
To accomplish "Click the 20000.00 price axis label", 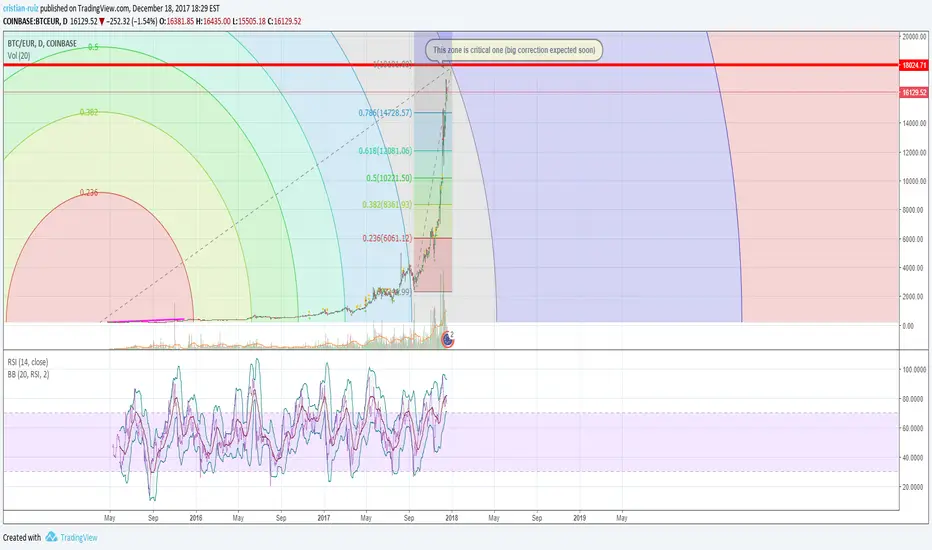I will coord(914,36).
